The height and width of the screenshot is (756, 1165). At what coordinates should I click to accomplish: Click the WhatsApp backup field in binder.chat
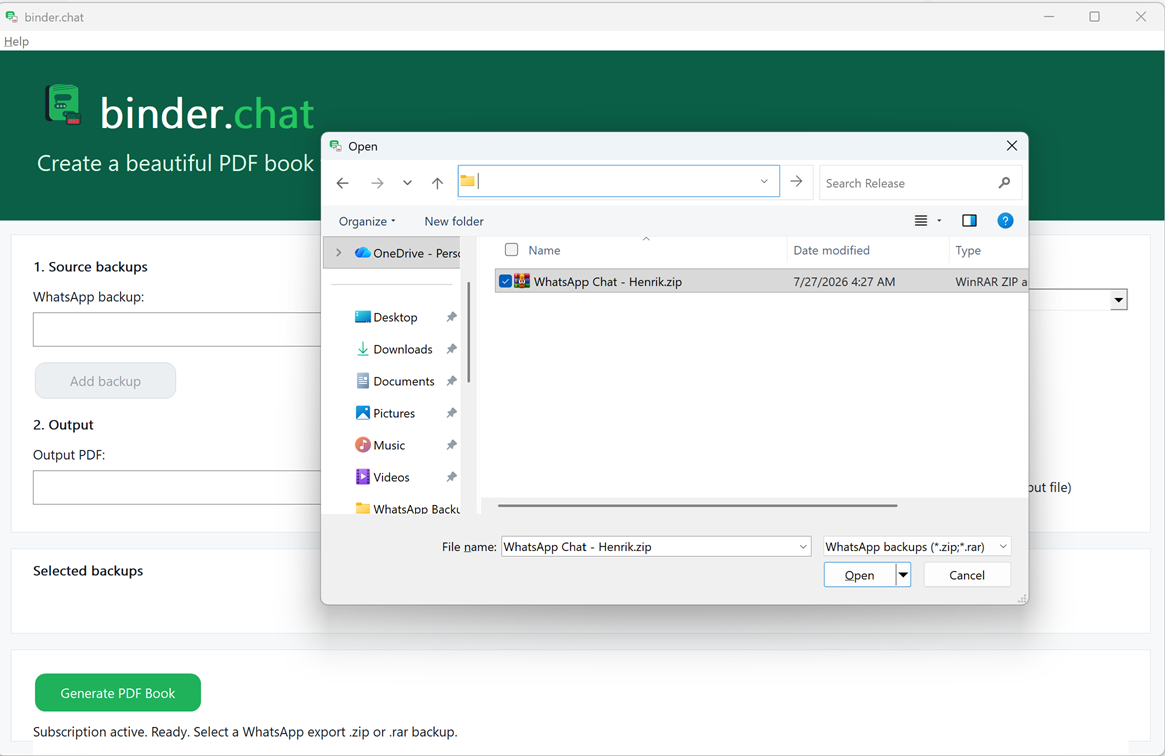click(x=177, y=329)
